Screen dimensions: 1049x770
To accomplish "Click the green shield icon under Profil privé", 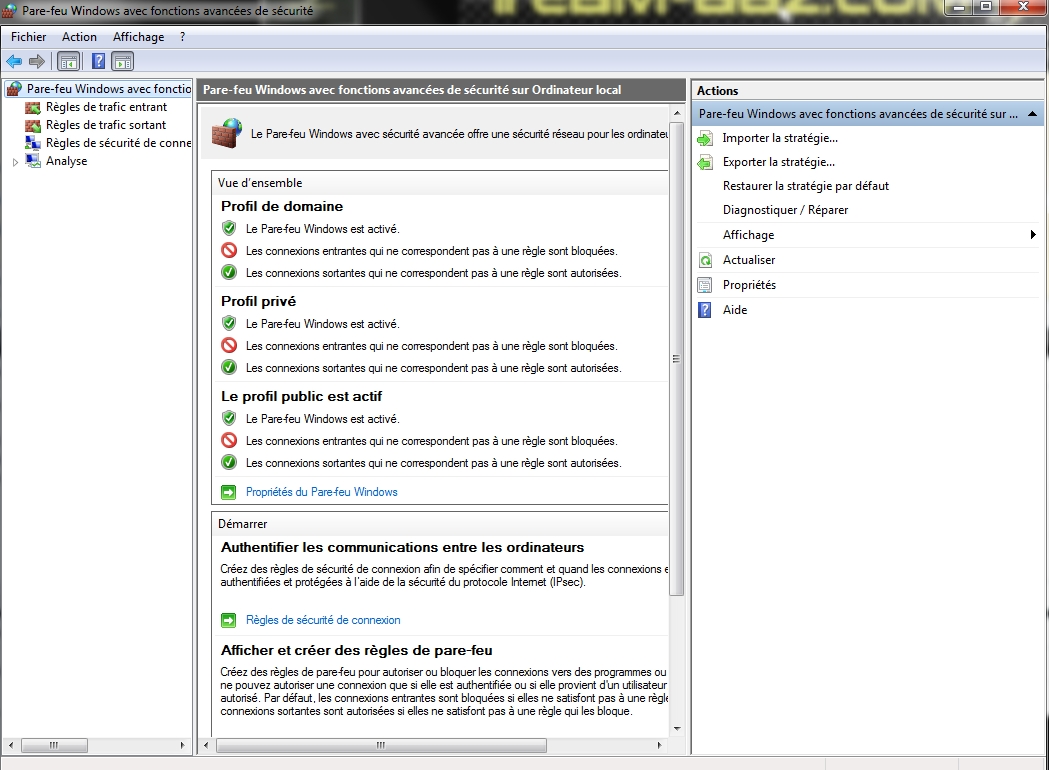I will 229,323.
